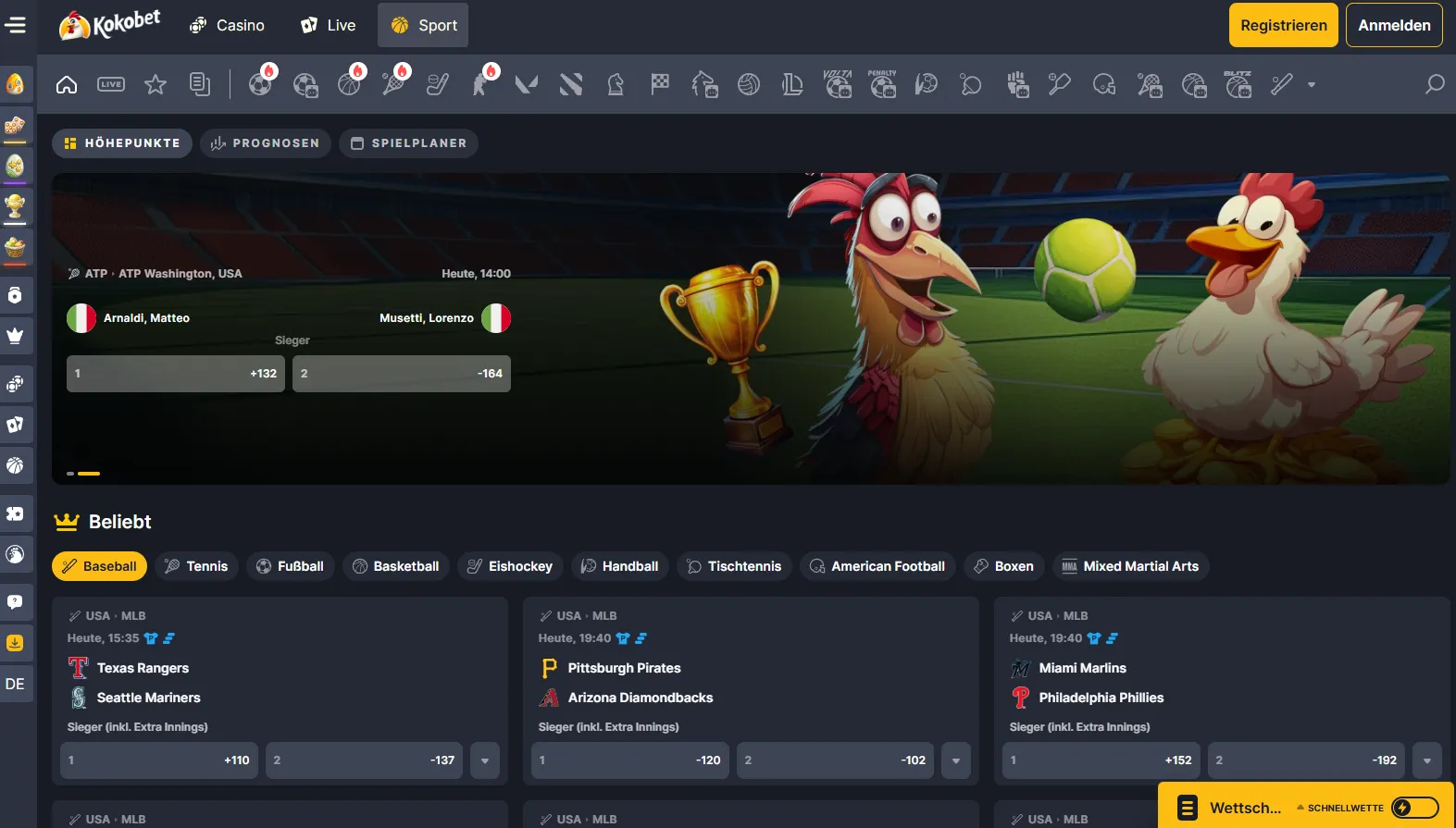Viewport: 1456px width, 828px height.
Task: Select the American football helmet icon
Action: tap(1104, 84)
